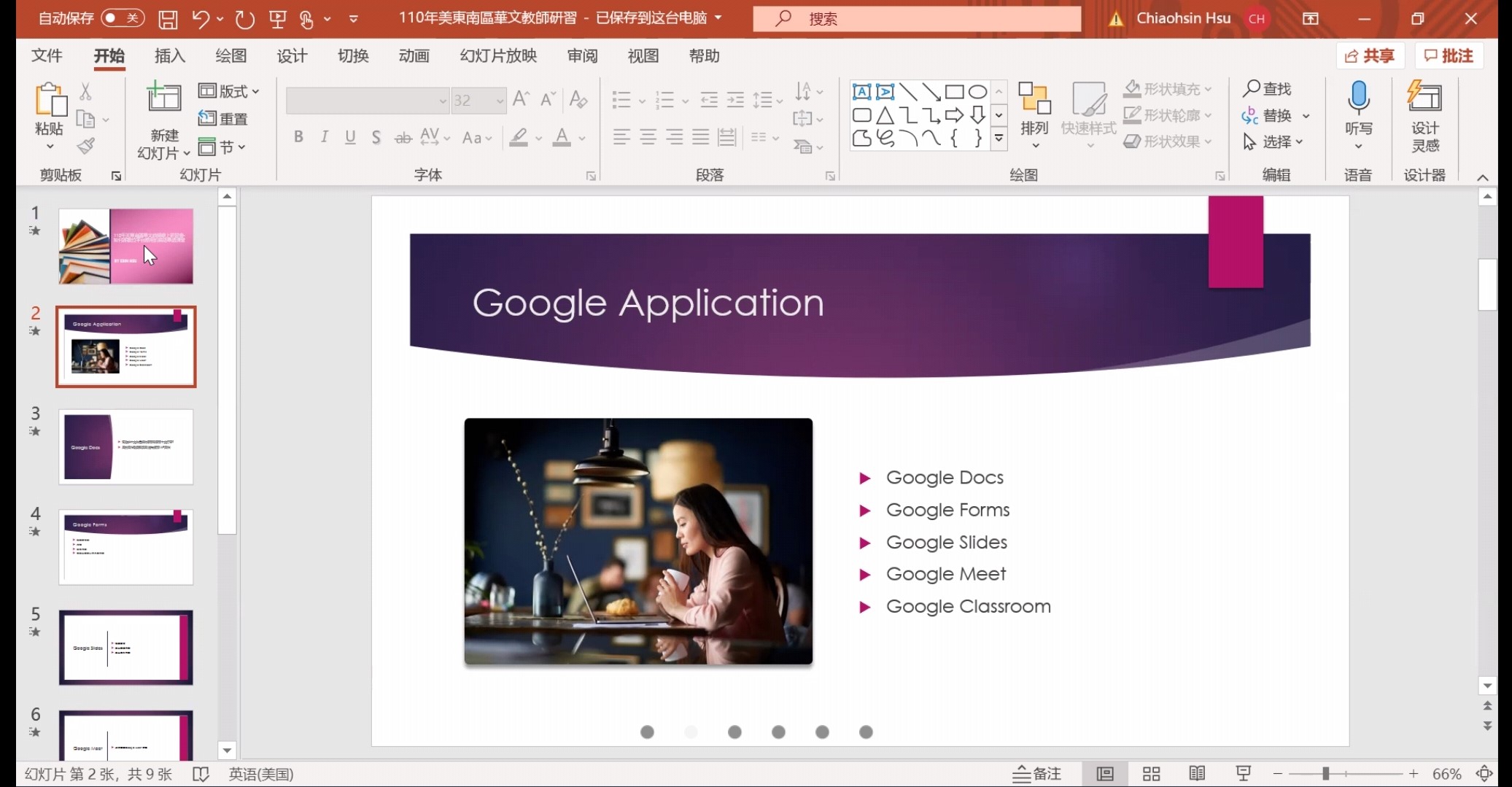
Task: Click Find (查找) button
Action: point(1268,88)
